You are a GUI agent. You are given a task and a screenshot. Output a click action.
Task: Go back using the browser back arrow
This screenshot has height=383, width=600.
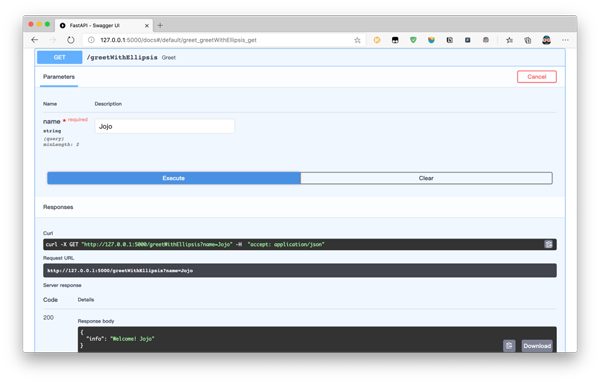point(35,40)
